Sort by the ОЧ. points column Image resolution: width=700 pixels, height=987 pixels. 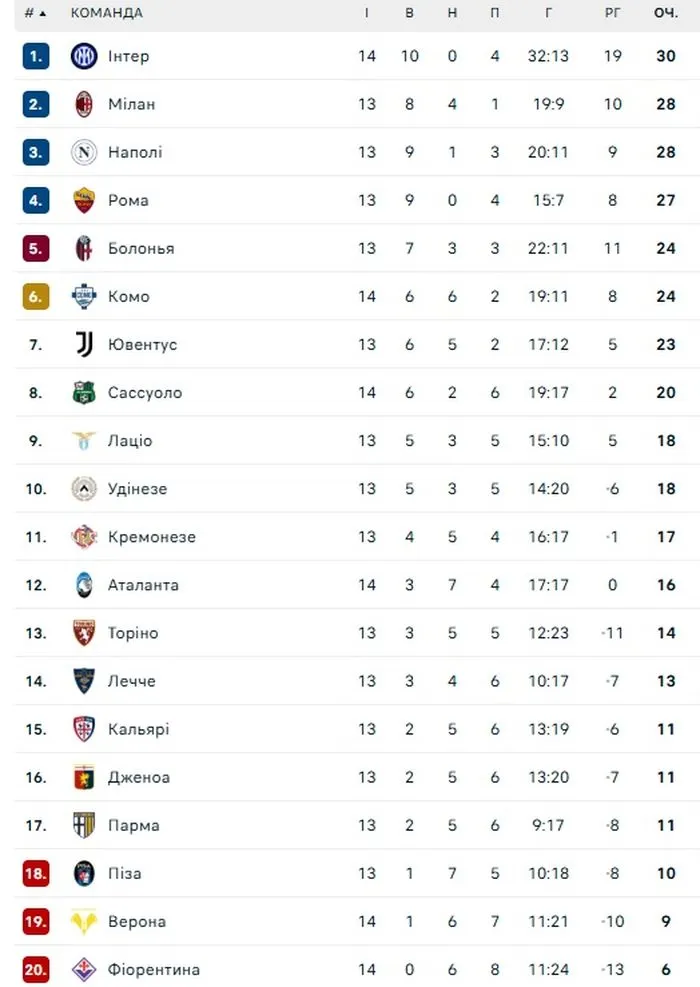[x=666, y=13]
